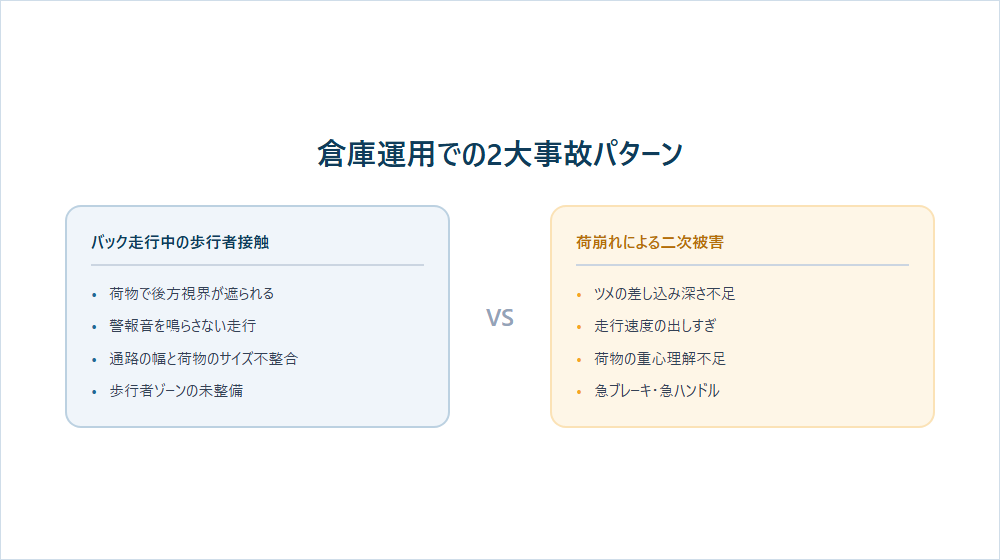
Task: Click bullet 荷物の重心理解不足
Action: (660, 358)
